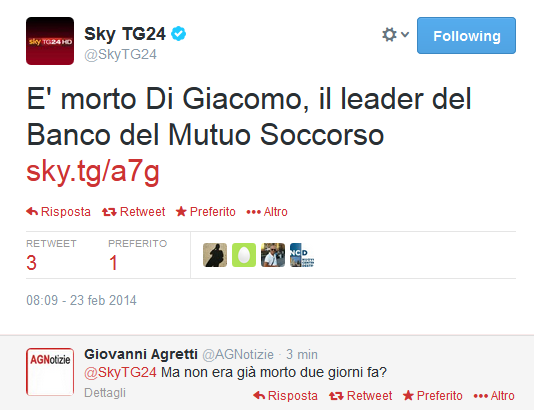Mark main tweet as Preferito
Image resolution: width=534 pixels, height=410 pixels.
point(206,212)
